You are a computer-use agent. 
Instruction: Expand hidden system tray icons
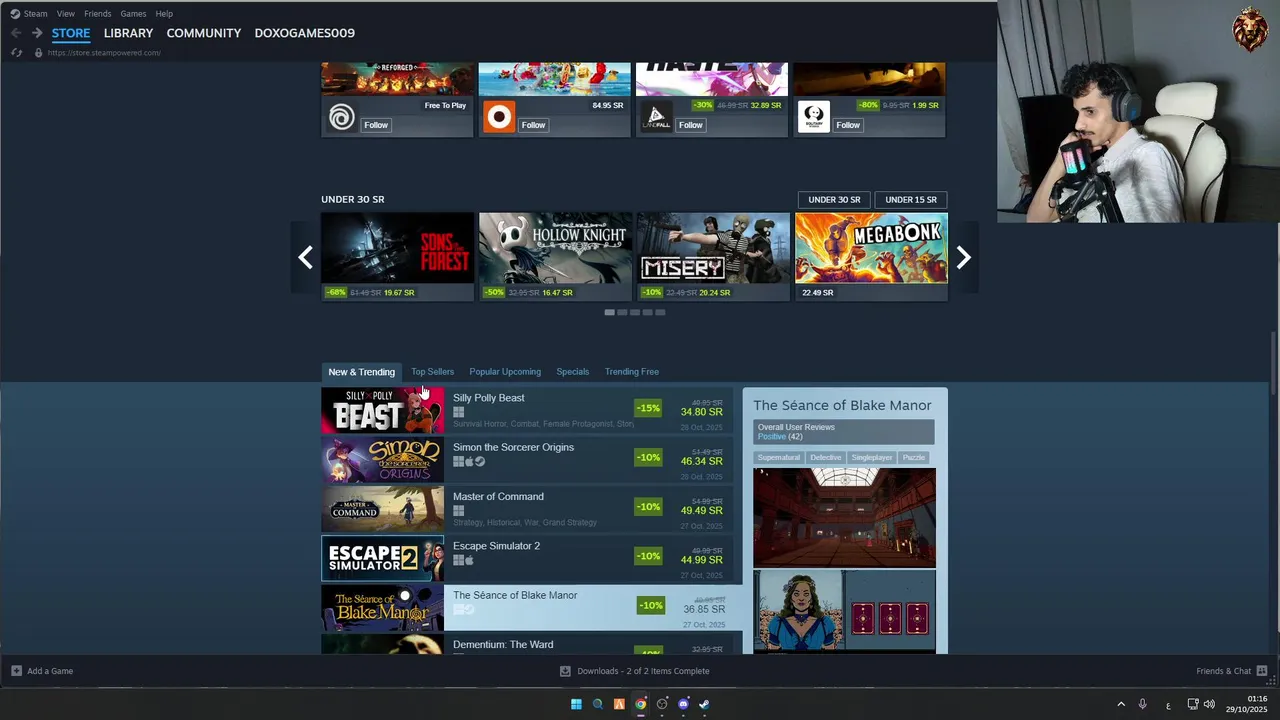pyautogui.click(x=1120, y=704)
